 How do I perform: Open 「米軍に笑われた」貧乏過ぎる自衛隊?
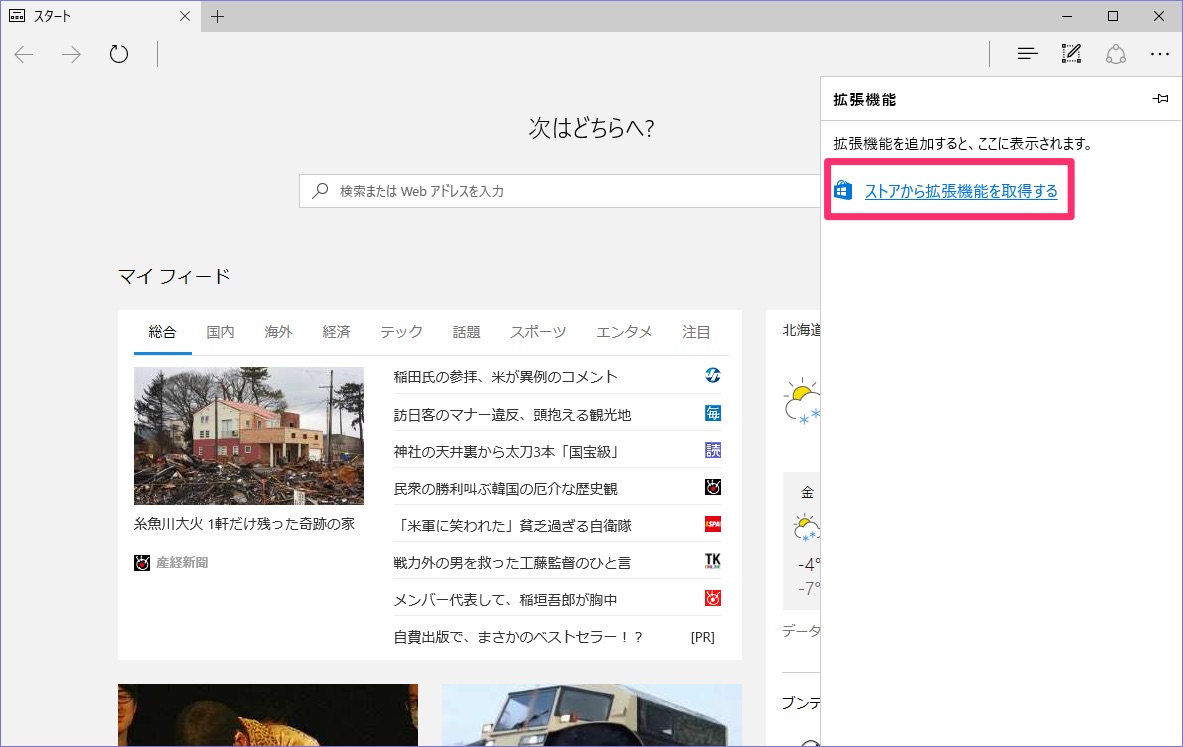point(513,525)
